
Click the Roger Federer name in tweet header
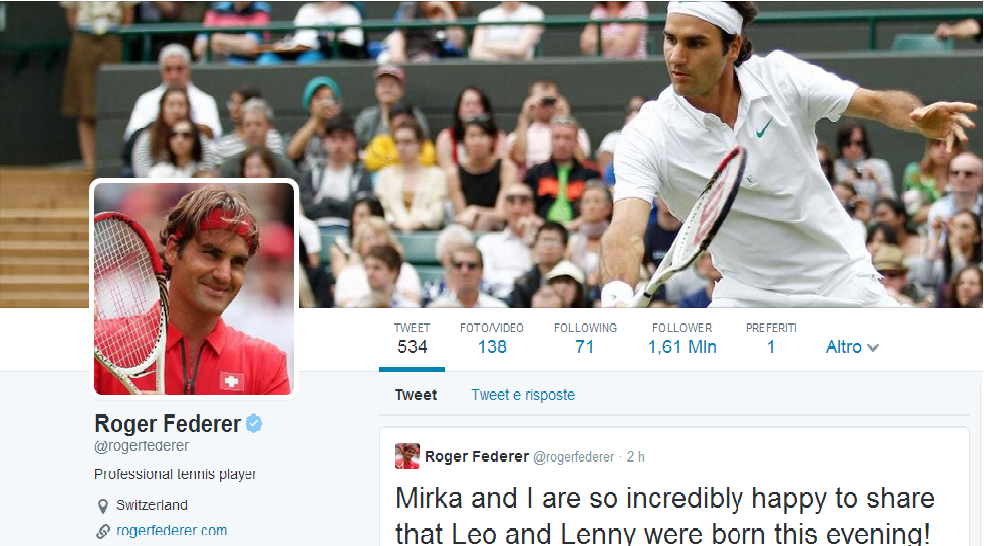[476, 457]
